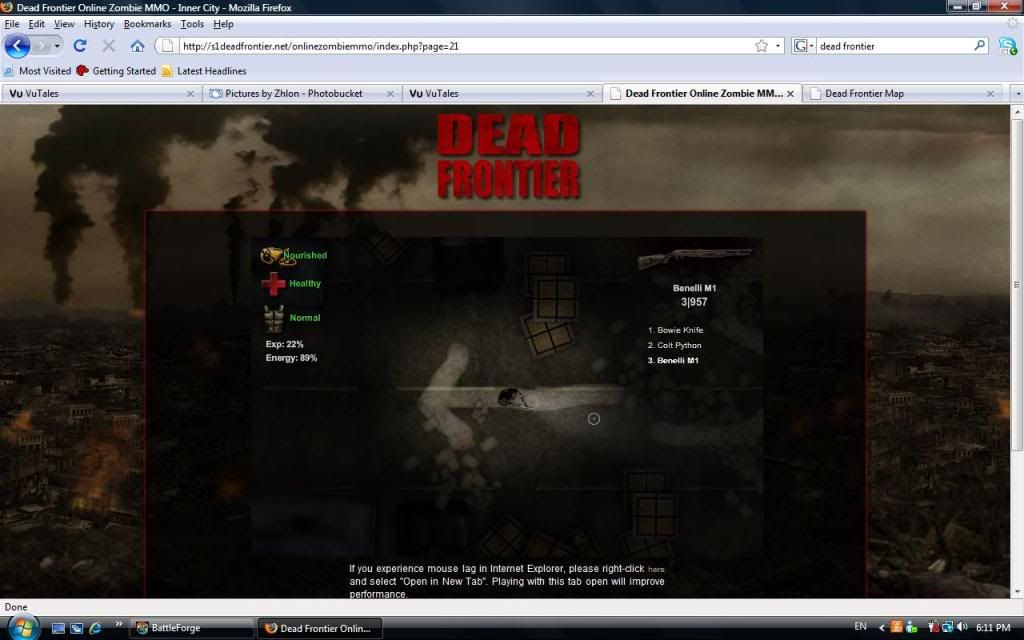Click the search magnifier icon
1024x640 pixels.
(979, 46)
